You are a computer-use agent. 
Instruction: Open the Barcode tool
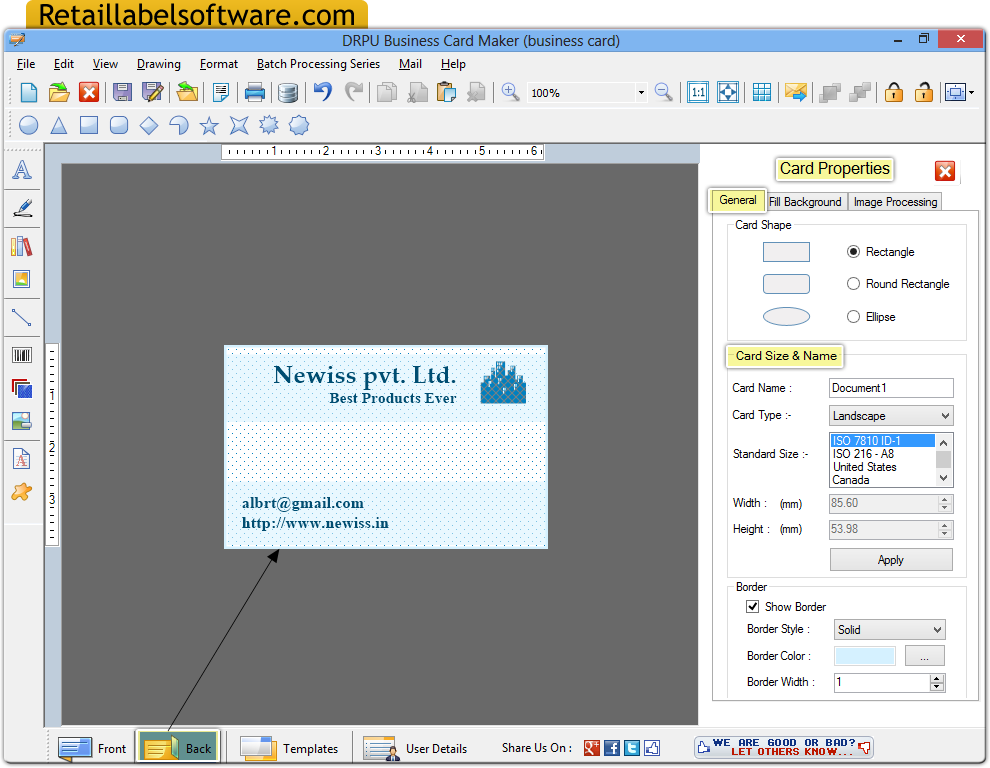(22, 354)
